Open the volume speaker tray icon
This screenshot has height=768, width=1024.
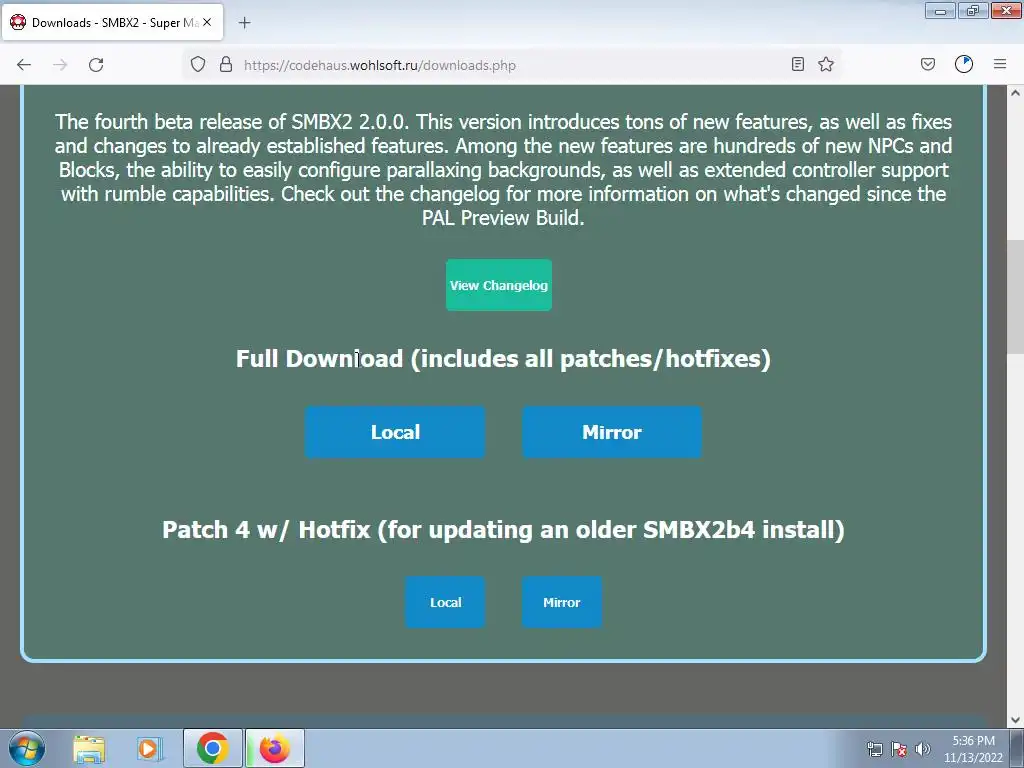click(923, 749)
